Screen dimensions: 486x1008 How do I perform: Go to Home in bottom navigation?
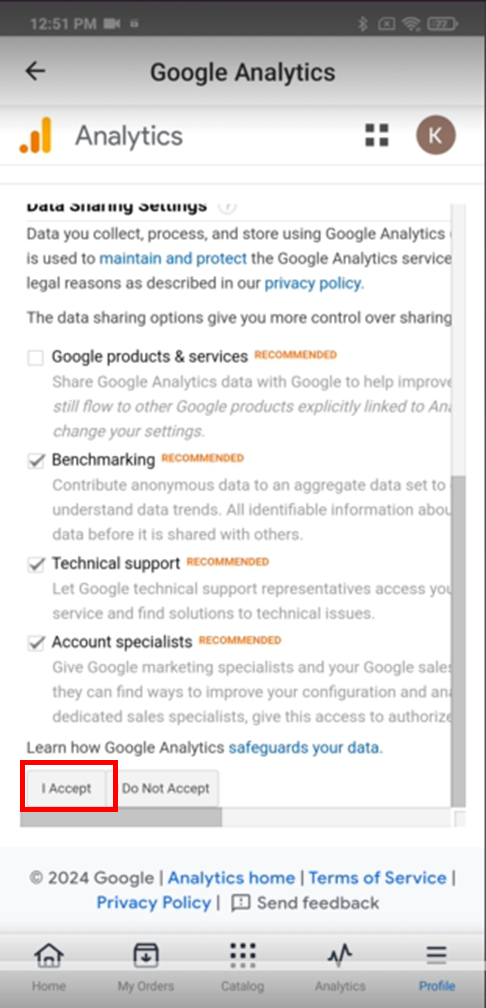coord(49,967)
